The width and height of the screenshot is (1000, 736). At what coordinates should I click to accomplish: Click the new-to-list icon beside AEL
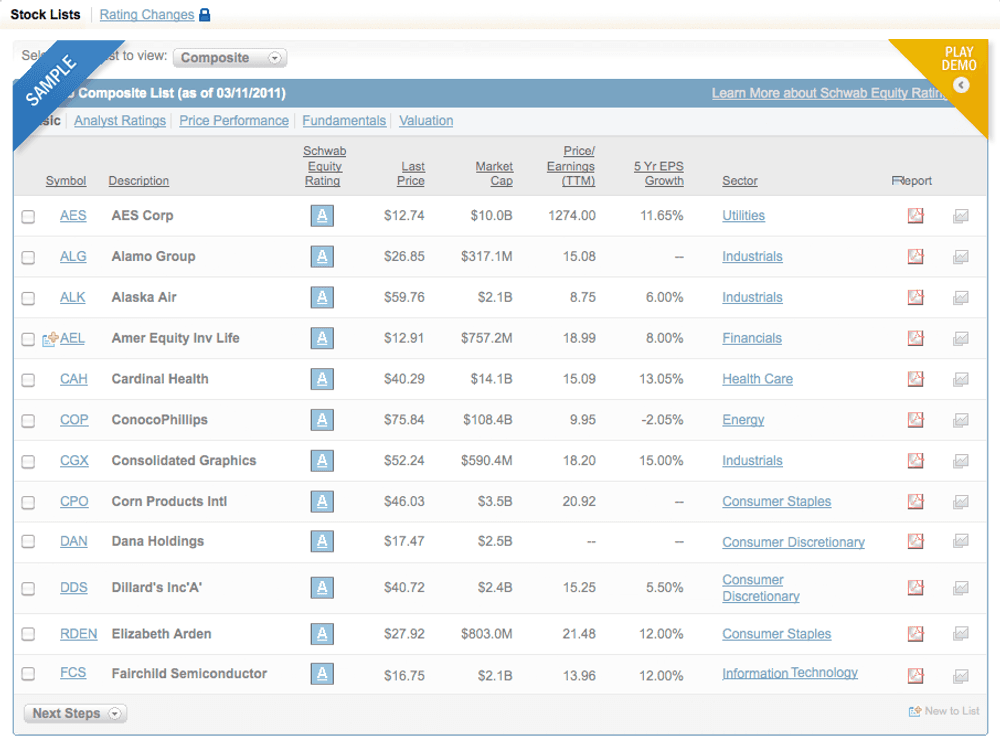tap(50, 339)
